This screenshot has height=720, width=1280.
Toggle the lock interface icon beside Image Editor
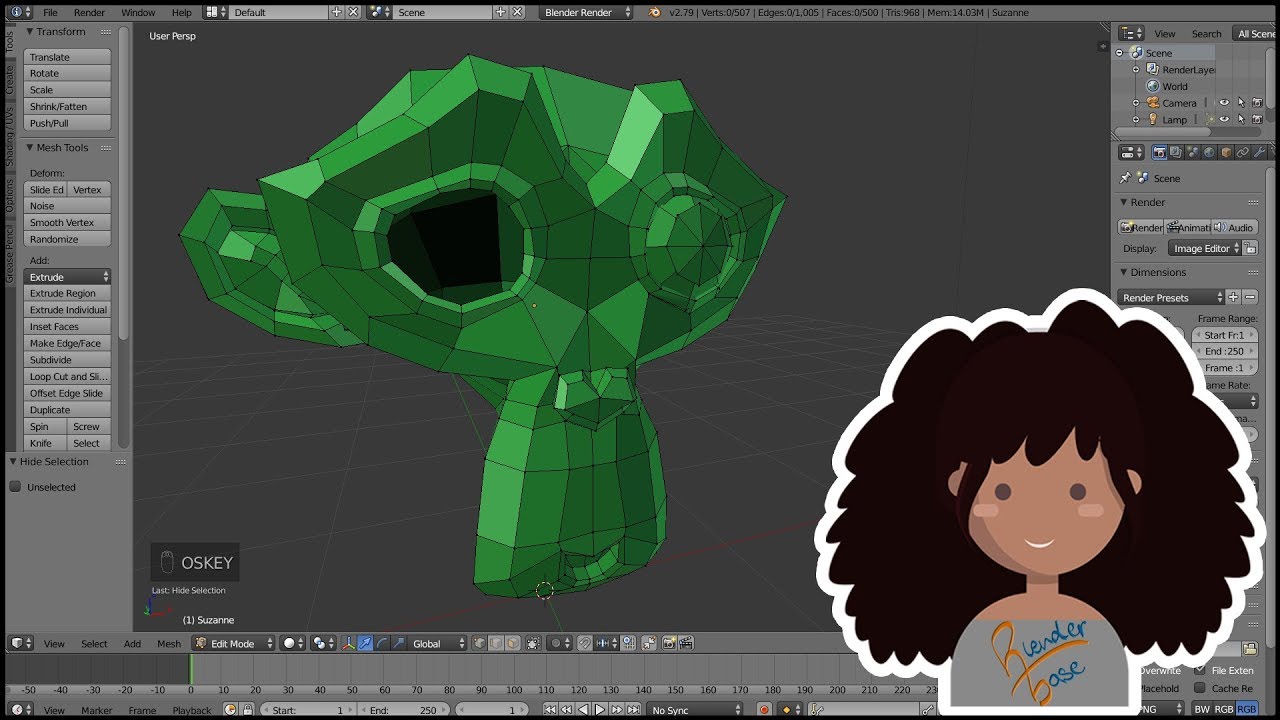tap(1250, 248)
